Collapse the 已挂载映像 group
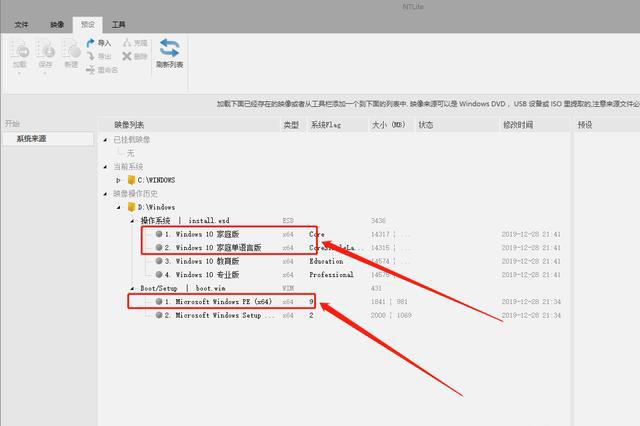This screenshot has width=640, height=426. pyautogui.click(x=105, y=140)
